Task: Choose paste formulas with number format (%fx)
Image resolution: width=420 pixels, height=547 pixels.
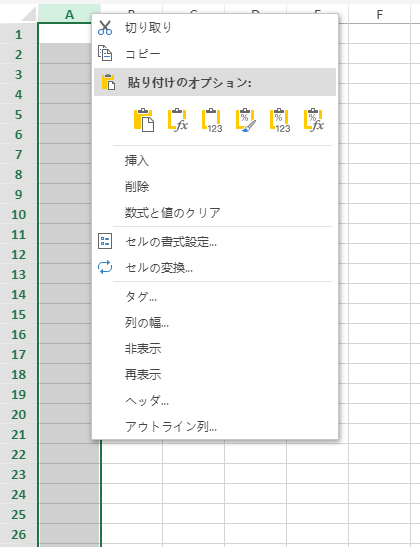Action: click(314, 120)
